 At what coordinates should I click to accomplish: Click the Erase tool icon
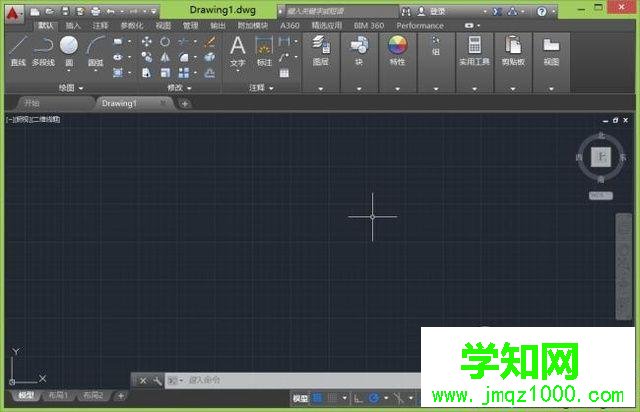pos(209,42)
